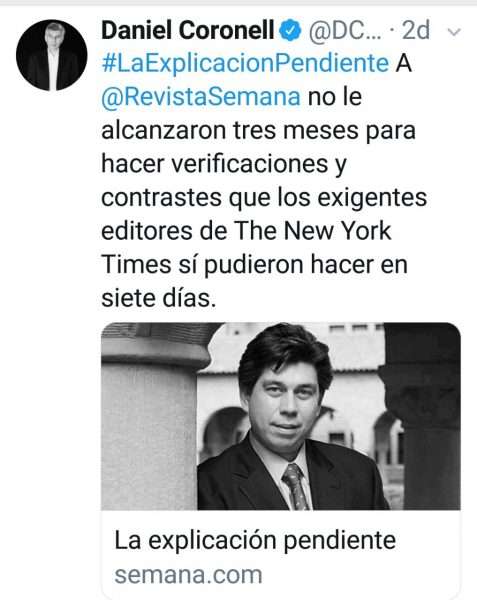
Task: Click the closing text 'siete días.'
Action: [x=159, y=298]
